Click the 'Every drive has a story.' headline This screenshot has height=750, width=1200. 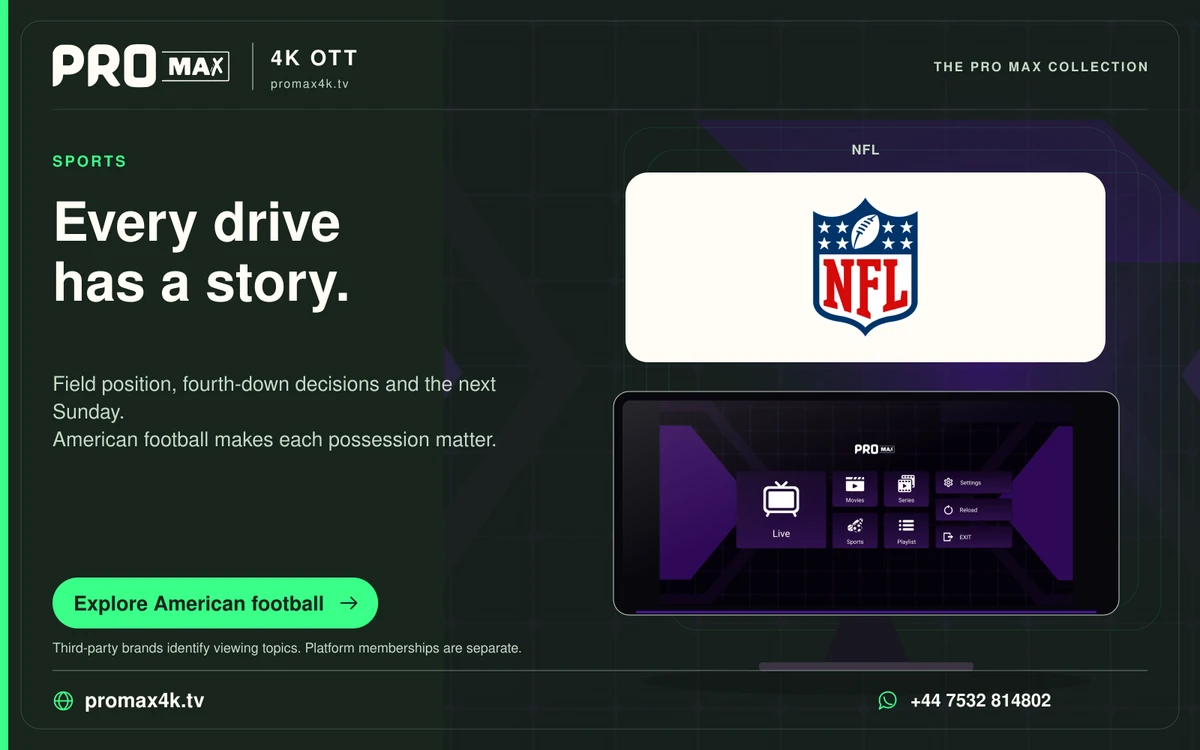202,253
